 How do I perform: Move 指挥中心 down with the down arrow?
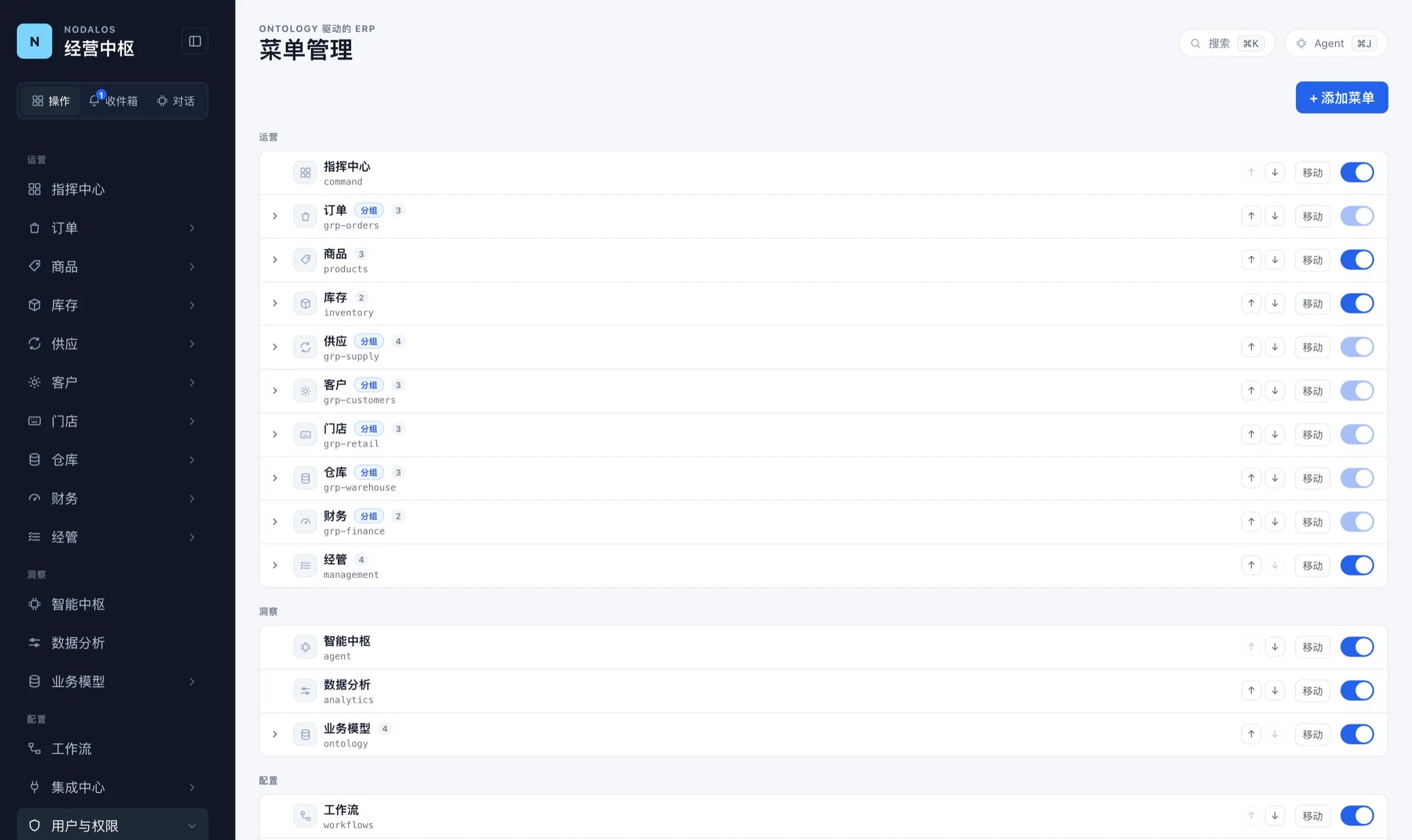coord(1275,172)
